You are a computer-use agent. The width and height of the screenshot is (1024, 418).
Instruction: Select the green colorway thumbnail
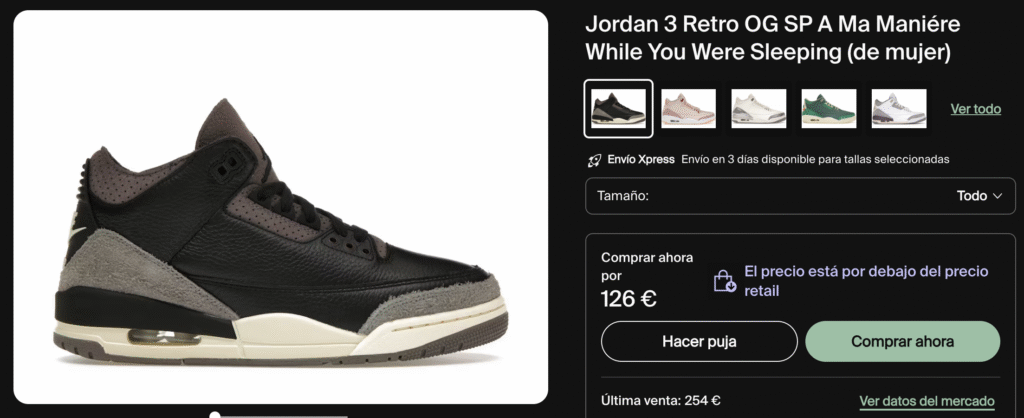[x=829, y=108]
